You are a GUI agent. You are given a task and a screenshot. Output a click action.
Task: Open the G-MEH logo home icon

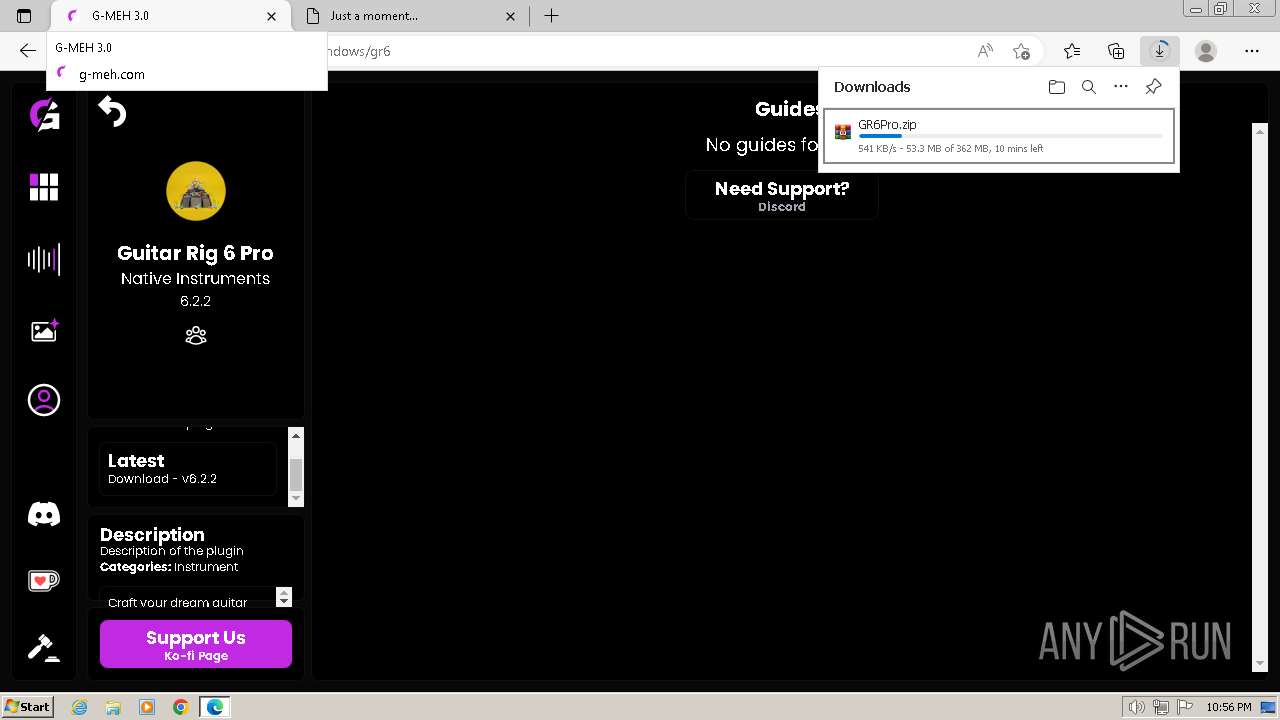pyautogui.click(x=44, y=115)
